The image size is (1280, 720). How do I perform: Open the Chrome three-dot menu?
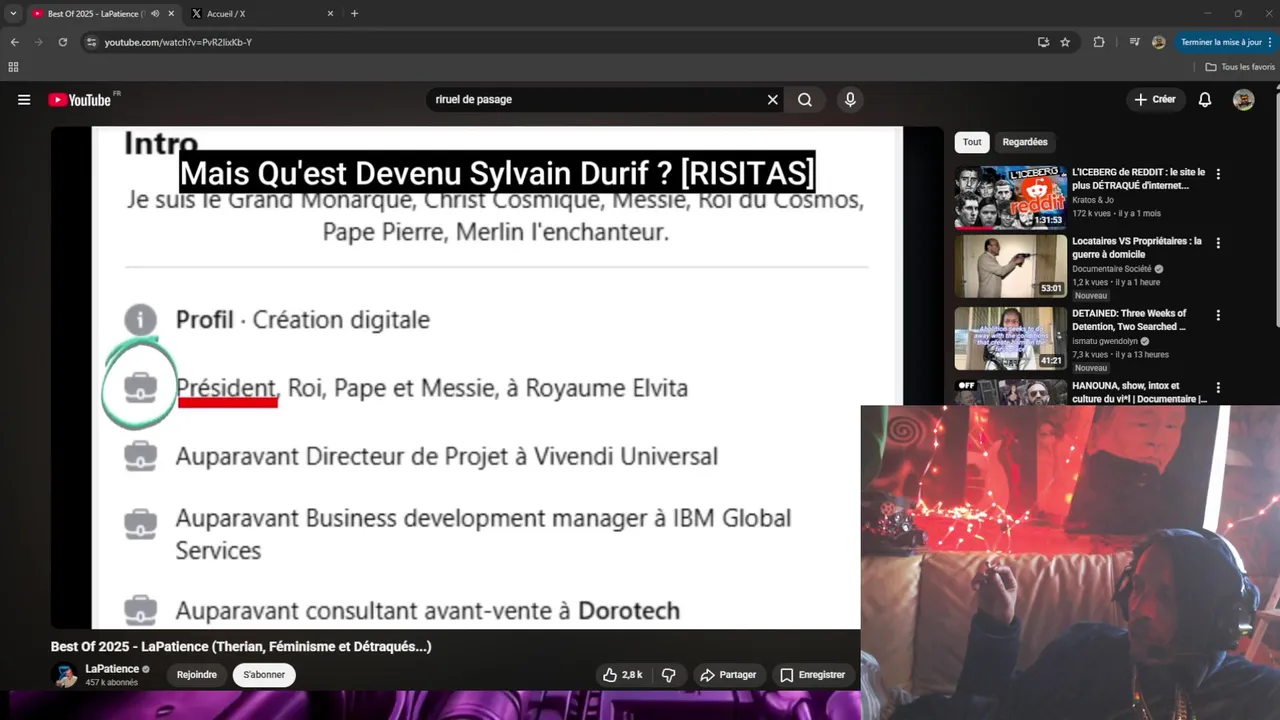pyautogui.click(x=1270, y=42)
